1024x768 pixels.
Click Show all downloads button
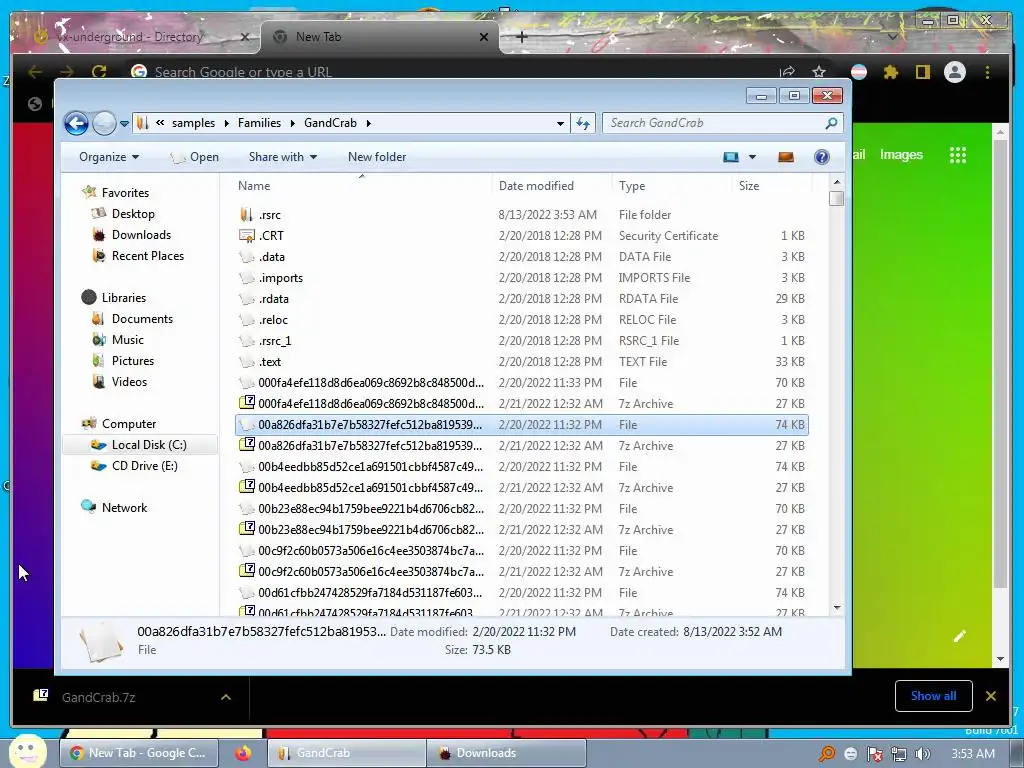tap(933, 696)
